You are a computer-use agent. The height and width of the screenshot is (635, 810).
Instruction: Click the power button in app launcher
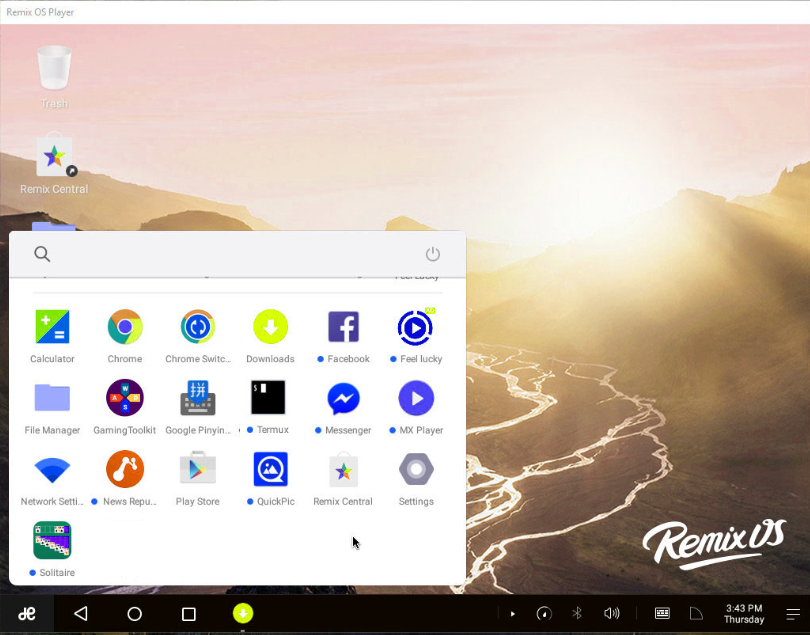coord(433,254)
